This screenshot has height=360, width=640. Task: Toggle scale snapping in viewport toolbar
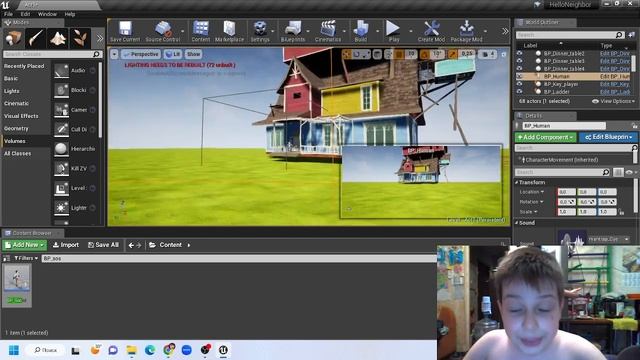[453, 54]
